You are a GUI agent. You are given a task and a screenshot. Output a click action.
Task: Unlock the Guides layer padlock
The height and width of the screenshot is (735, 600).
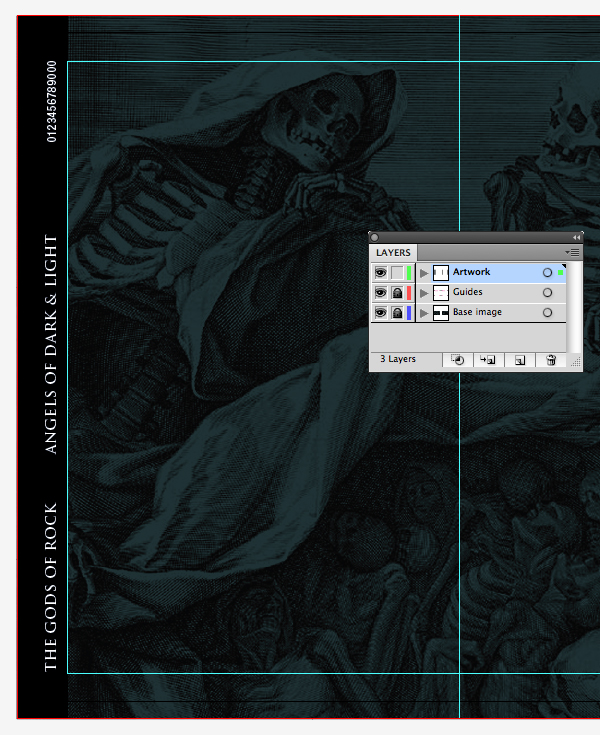(x=397, y=293)
